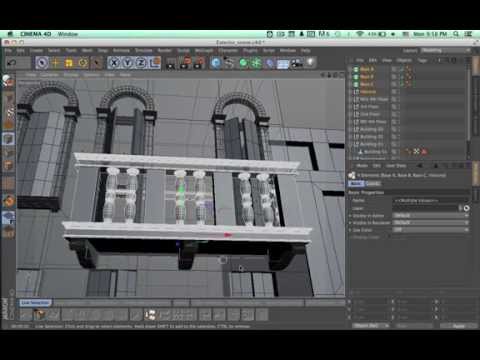
Task: Click the Light bulb icon in toolbar
Action: (x=310, y=62)
